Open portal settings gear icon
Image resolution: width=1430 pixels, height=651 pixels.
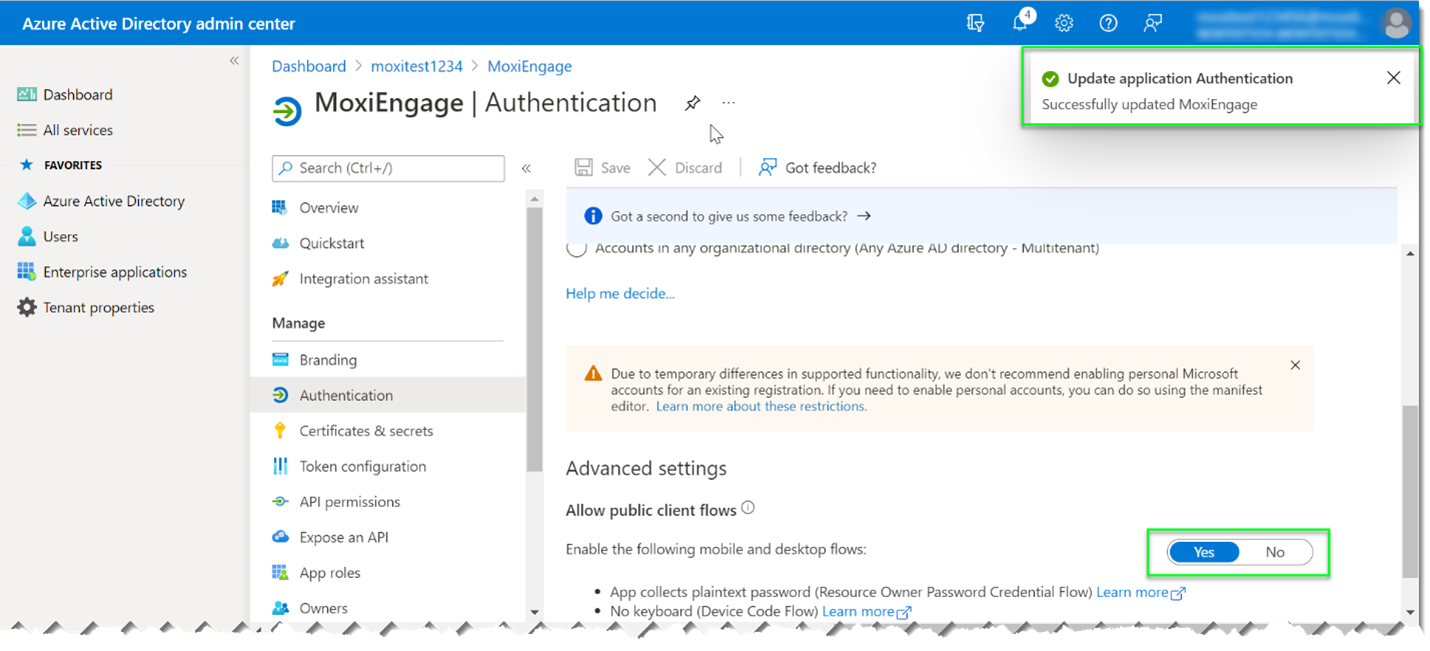pyautogui.click(x=1064, y=23)
